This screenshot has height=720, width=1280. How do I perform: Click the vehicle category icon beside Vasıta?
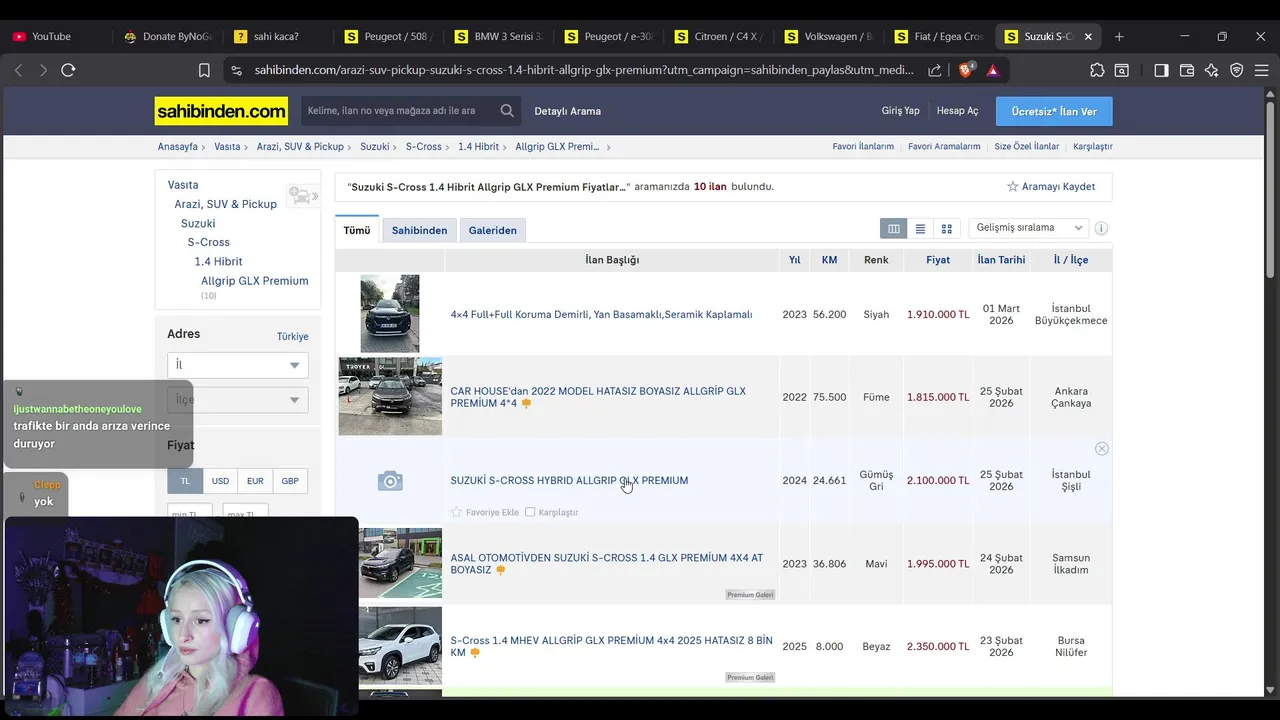point(301,195)
